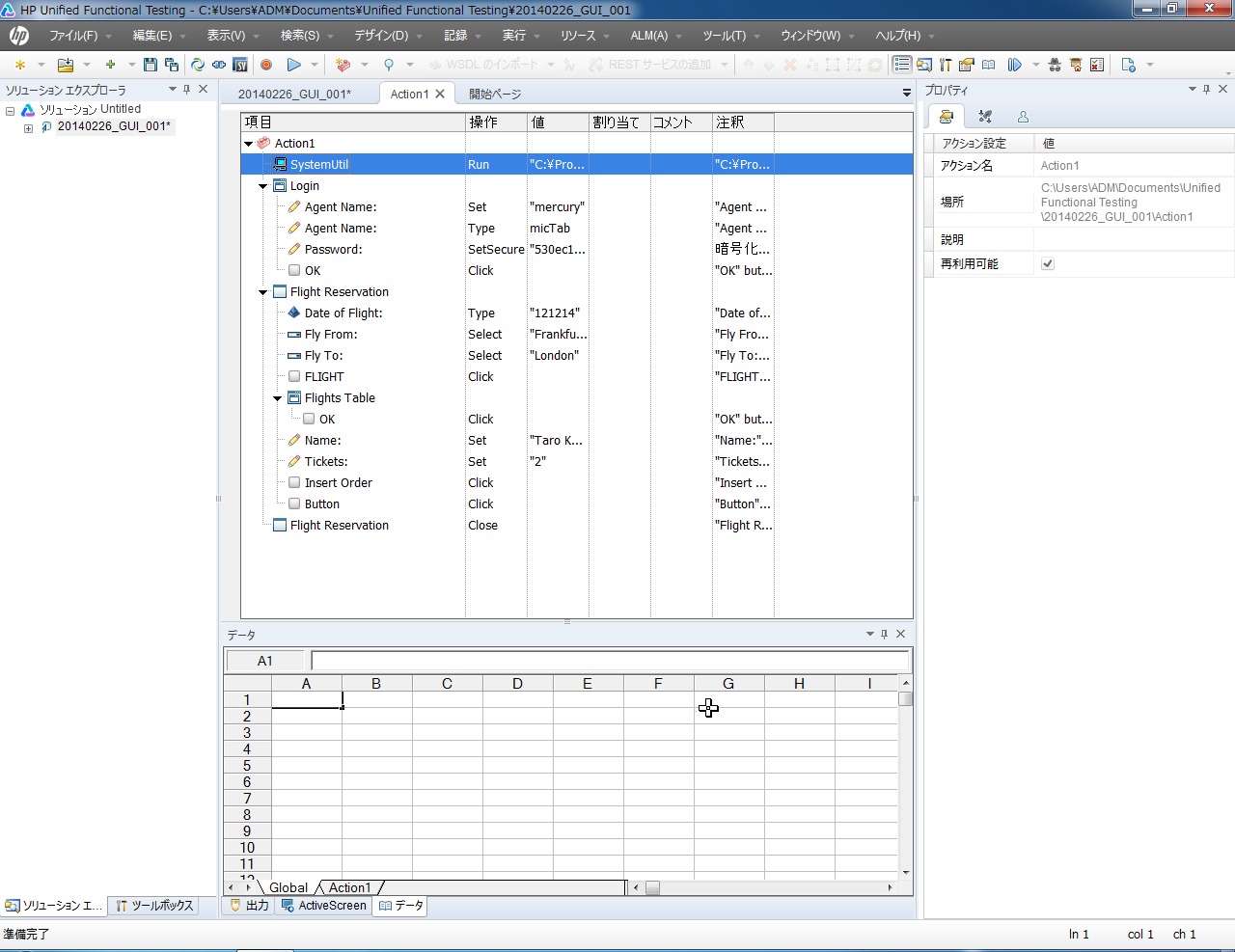Click the document with help badge icon

1129,65
